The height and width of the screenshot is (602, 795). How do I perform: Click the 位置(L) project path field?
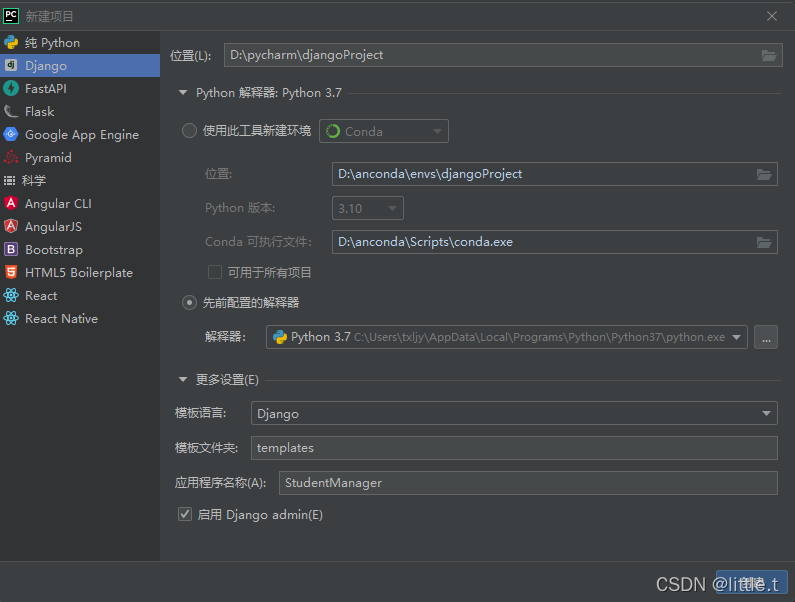click(x=503, y=55)
